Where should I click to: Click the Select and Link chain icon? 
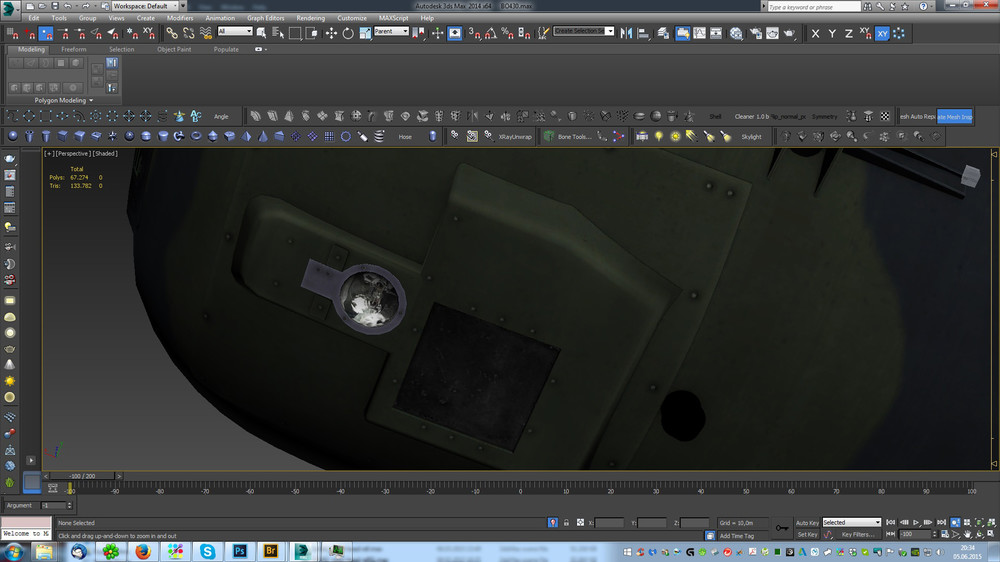tap(172, 33)
